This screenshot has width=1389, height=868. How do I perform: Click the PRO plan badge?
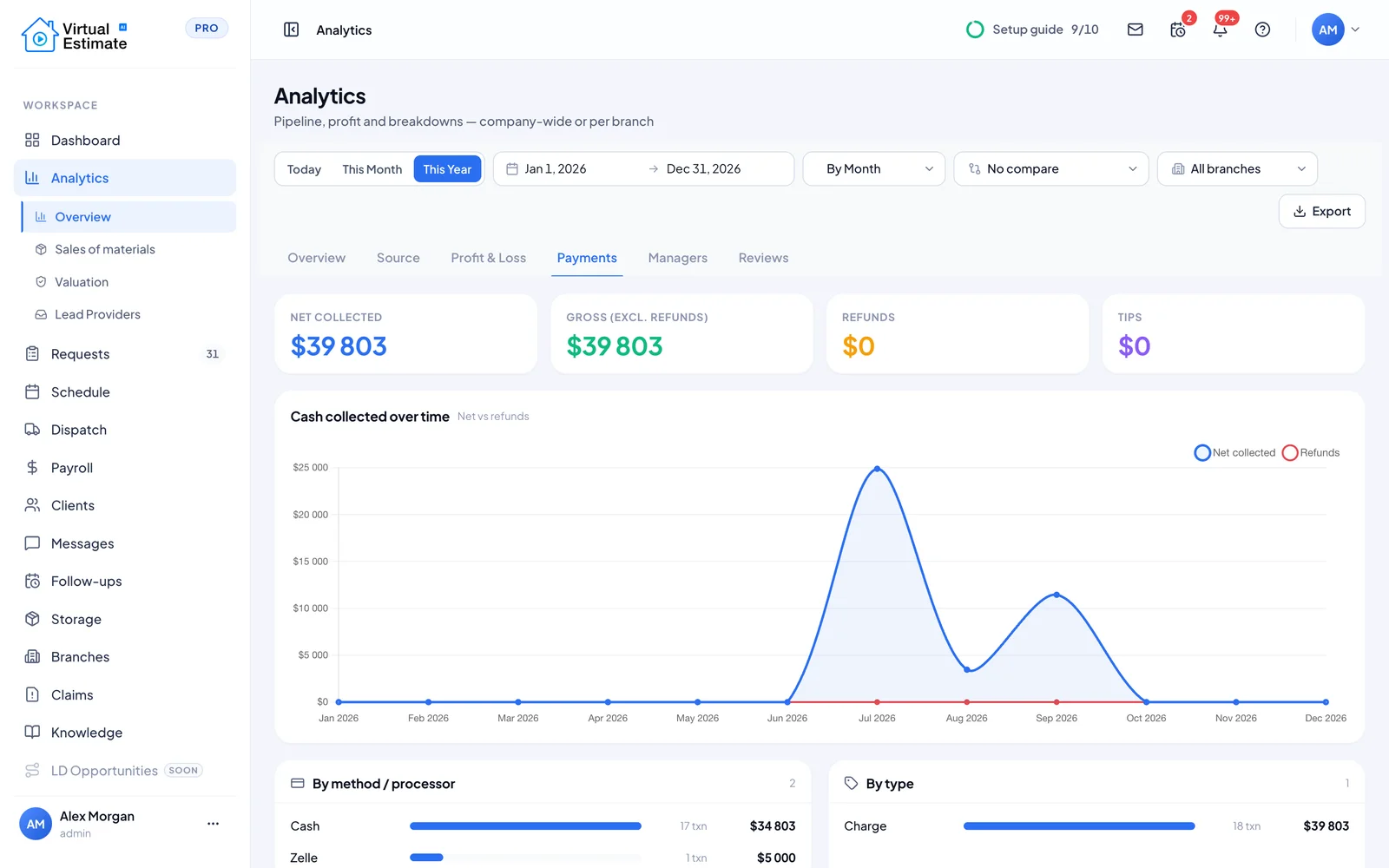pos(207,28)
